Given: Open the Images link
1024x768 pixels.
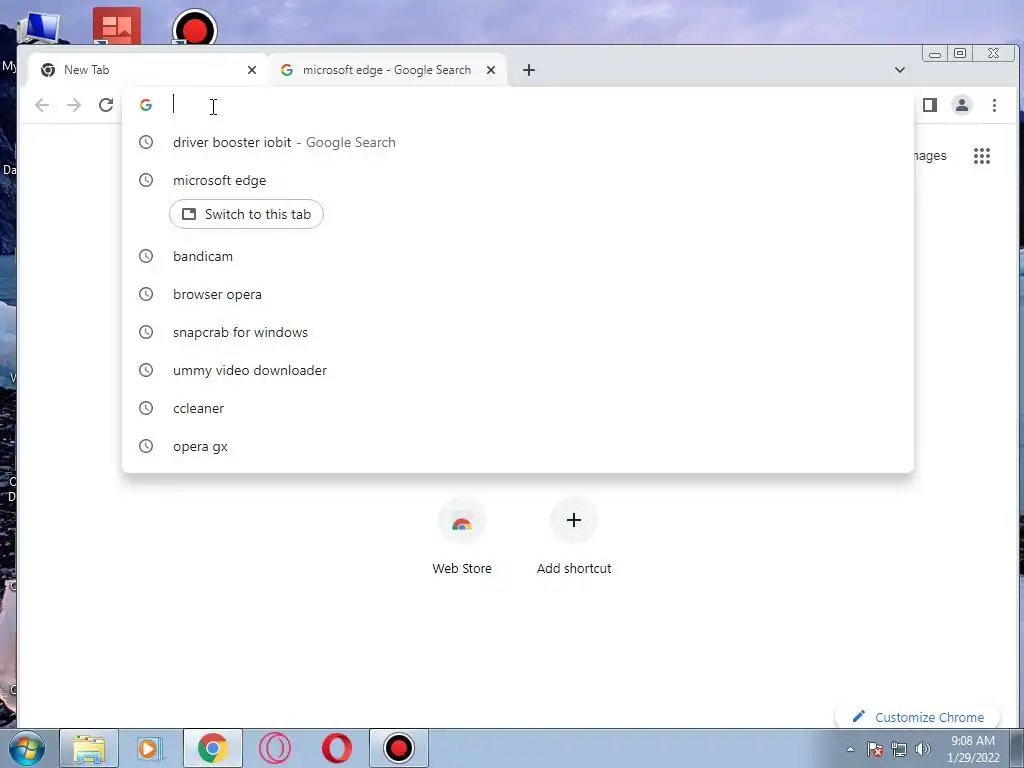Looking at the screenshot, I should click(929, 155).
